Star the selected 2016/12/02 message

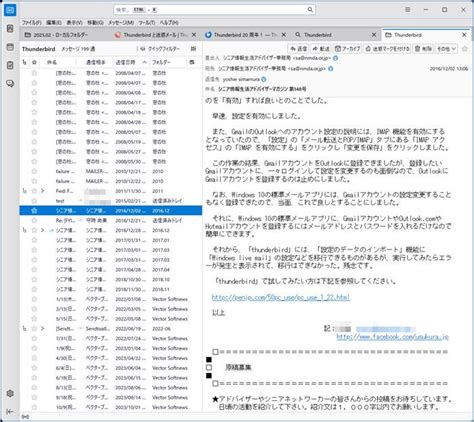pyautogui.click(x=34, y=211)
